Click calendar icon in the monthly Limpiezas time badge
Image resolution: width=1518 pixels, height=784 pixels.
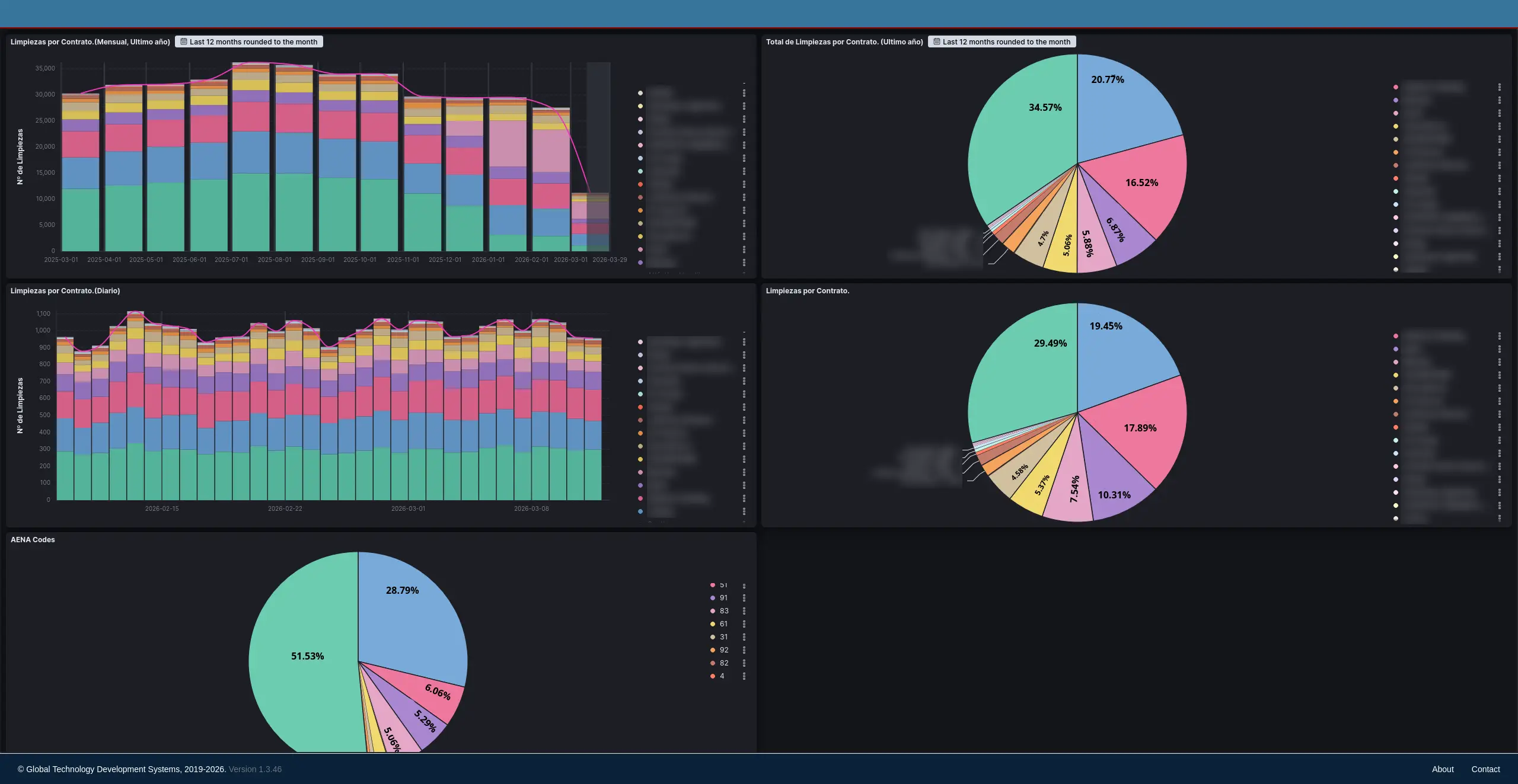(x=184, y=41)
